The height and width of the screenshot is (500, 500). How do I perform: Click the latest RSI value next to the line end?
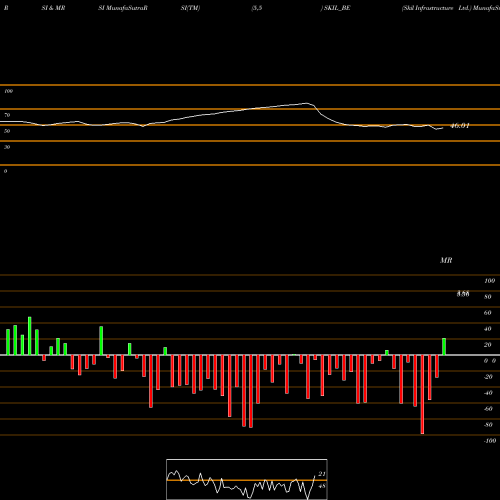point(460,126)
